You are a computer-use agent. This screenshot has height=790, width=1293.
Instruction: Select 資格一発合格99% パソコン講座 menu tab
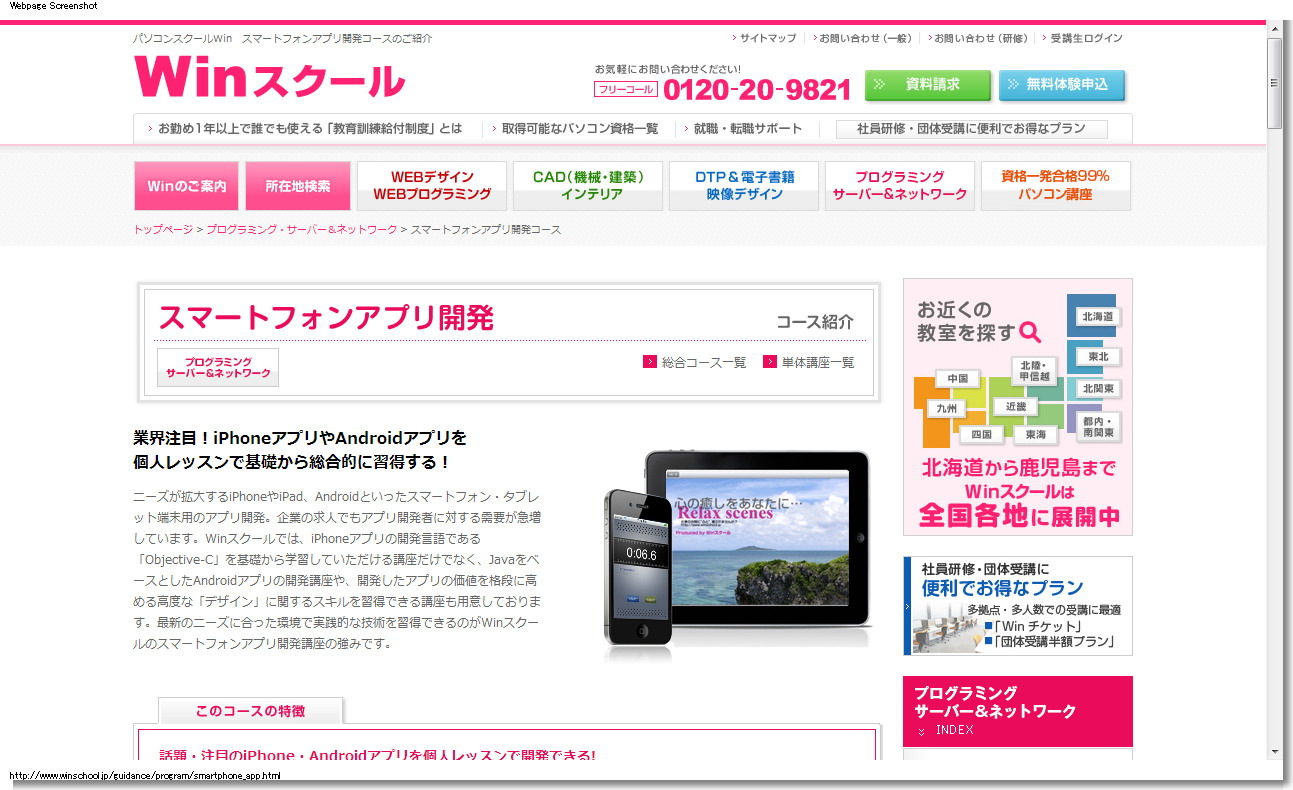click(x=1056, y=186)
